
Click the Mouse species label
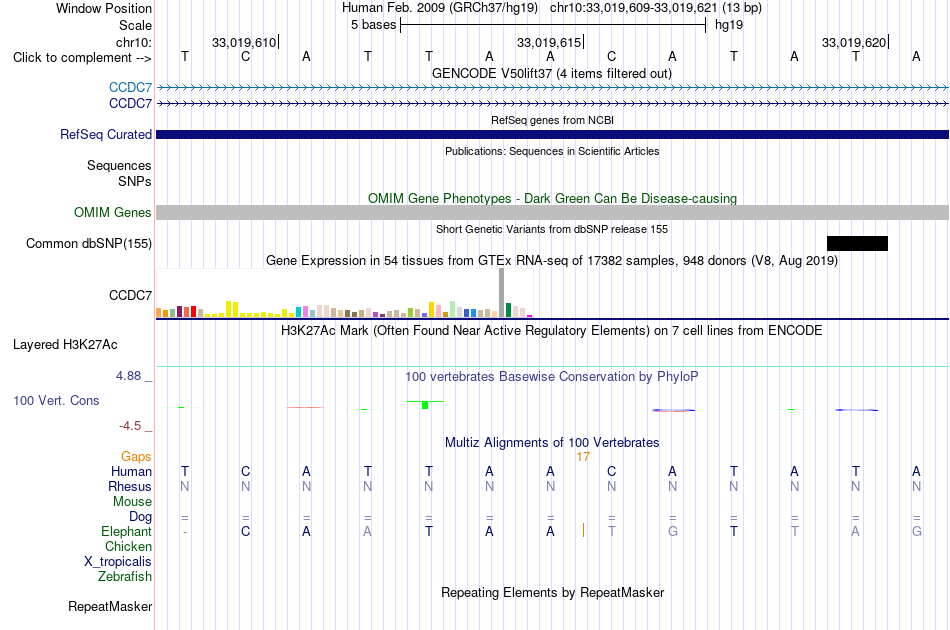133,502
